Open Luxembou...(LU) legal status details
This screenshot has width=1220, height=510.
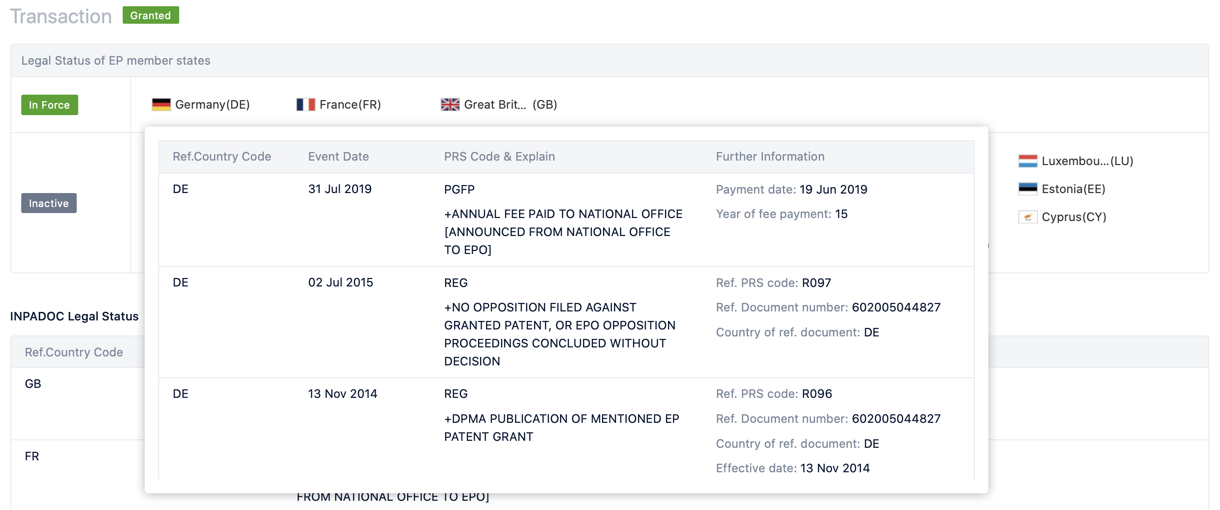(x=1087, y=161)
